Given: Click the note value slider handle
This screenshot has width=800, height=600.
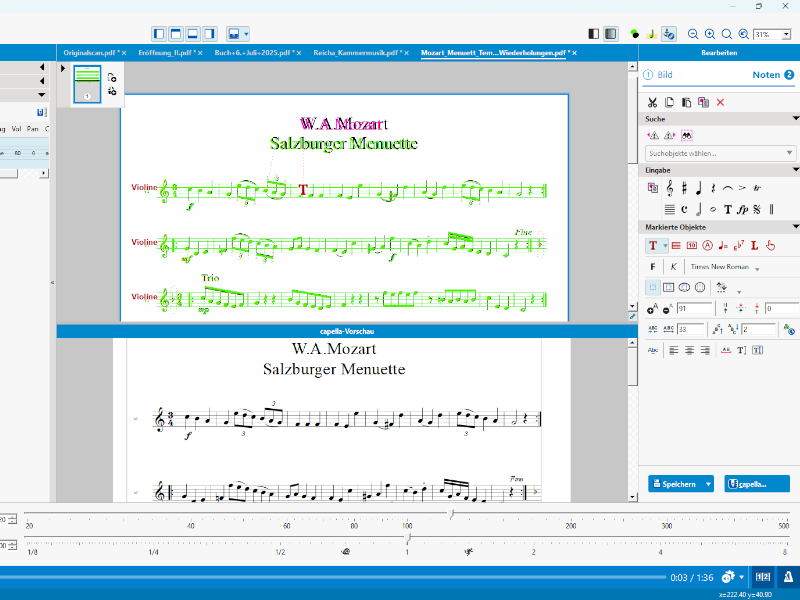Looking at the screenshot, I should (408, 538).
